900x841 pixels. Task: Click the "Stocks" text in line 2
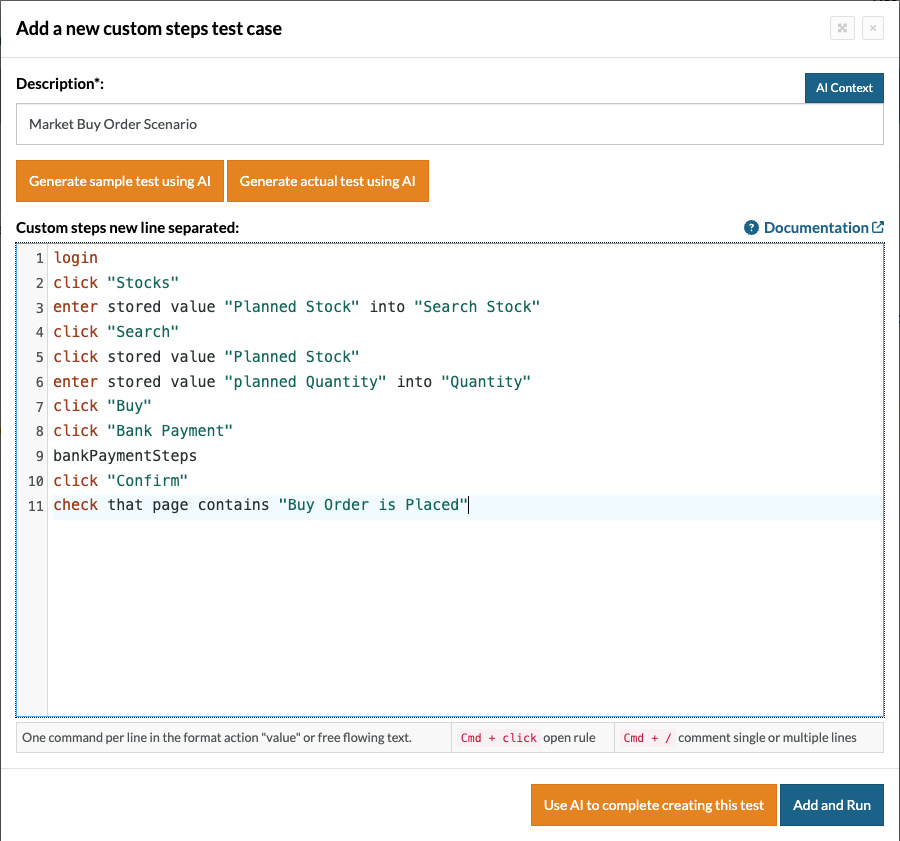click(x=142, y=283)
